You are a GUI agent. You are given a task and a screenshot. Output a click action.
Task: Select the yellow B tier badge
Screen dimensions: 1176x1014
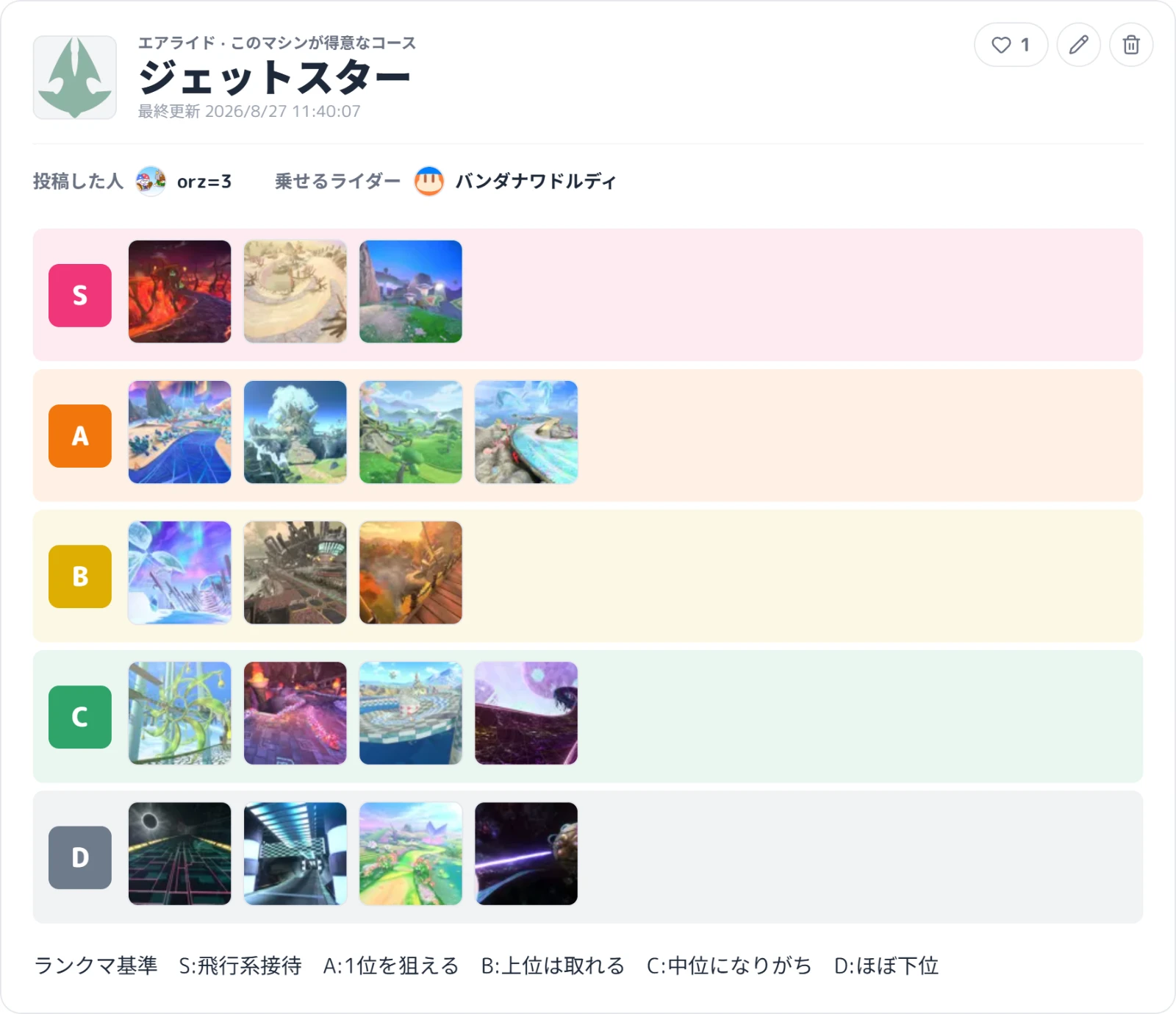coord(80,576)
